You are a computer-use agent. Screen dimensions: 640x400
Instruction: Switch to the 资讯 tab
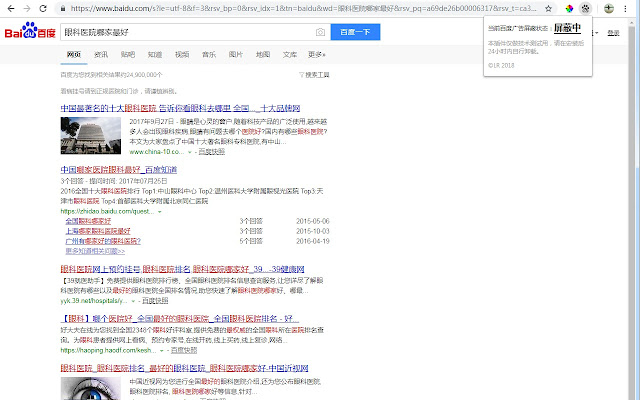[101, 54]
